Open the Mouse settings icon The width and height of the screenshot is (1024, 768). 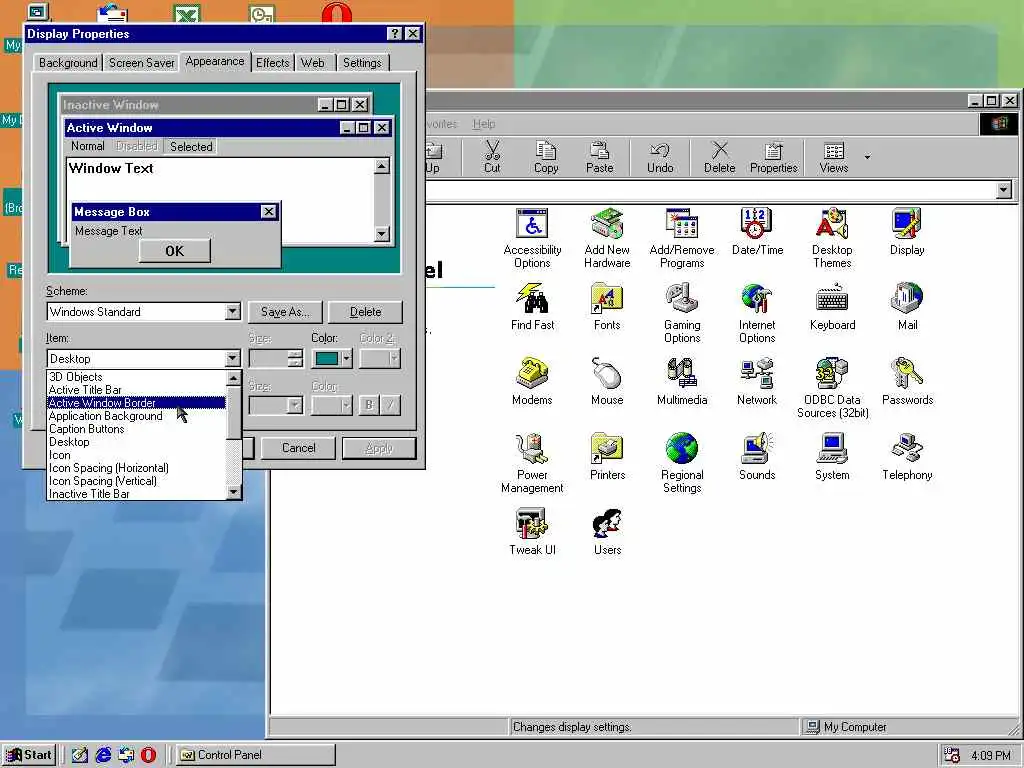click(607, 382)
